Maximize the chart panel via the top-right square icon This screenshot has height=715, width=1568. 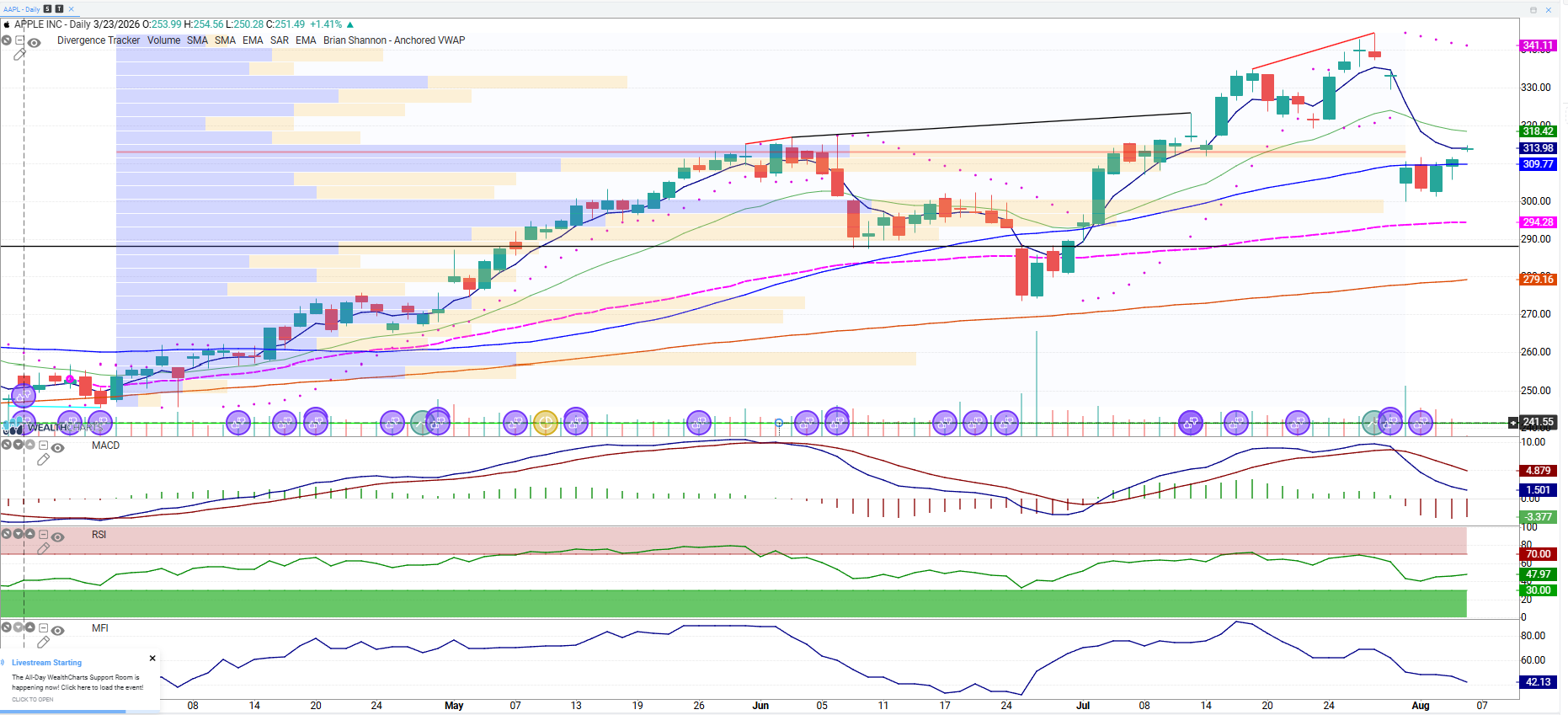(x=1533, y=10)
